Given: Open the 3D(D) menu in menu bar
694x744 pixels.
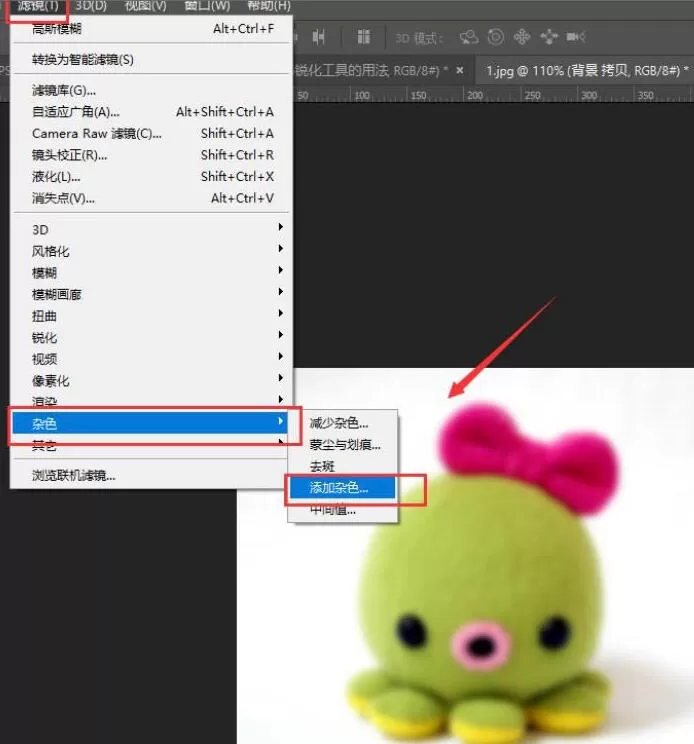Looking at the screenshot, I should [91, 6].
